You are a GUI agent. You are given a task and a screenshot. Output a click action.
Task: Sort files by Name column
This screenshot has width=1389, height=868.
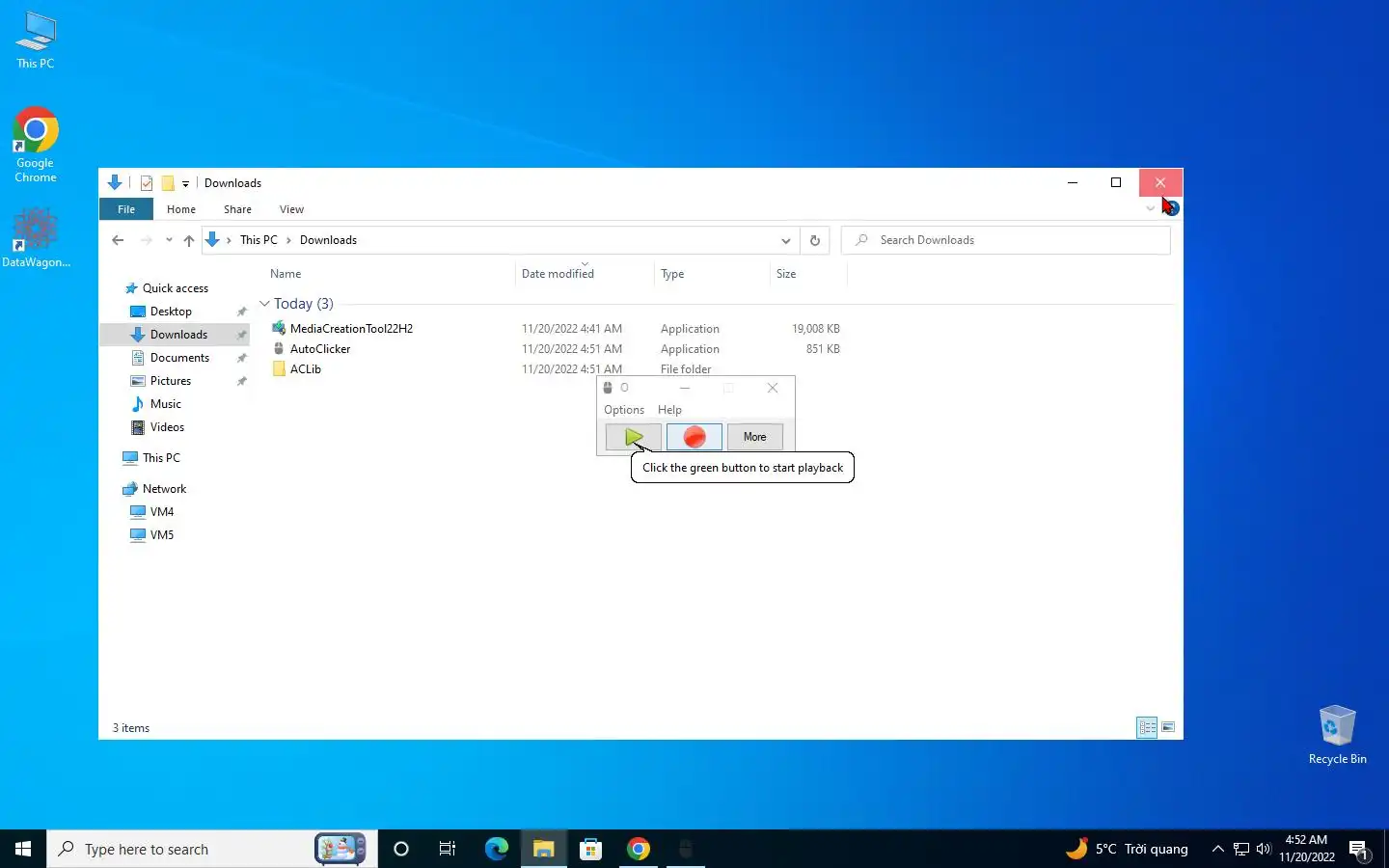tap(286, 274)
